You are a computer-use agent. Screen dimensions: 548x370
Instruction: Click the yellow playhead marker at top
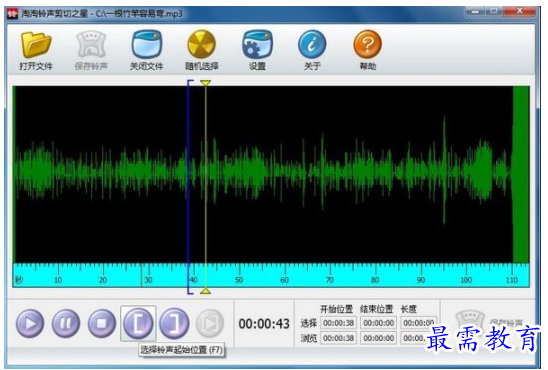tap(205, 83)
